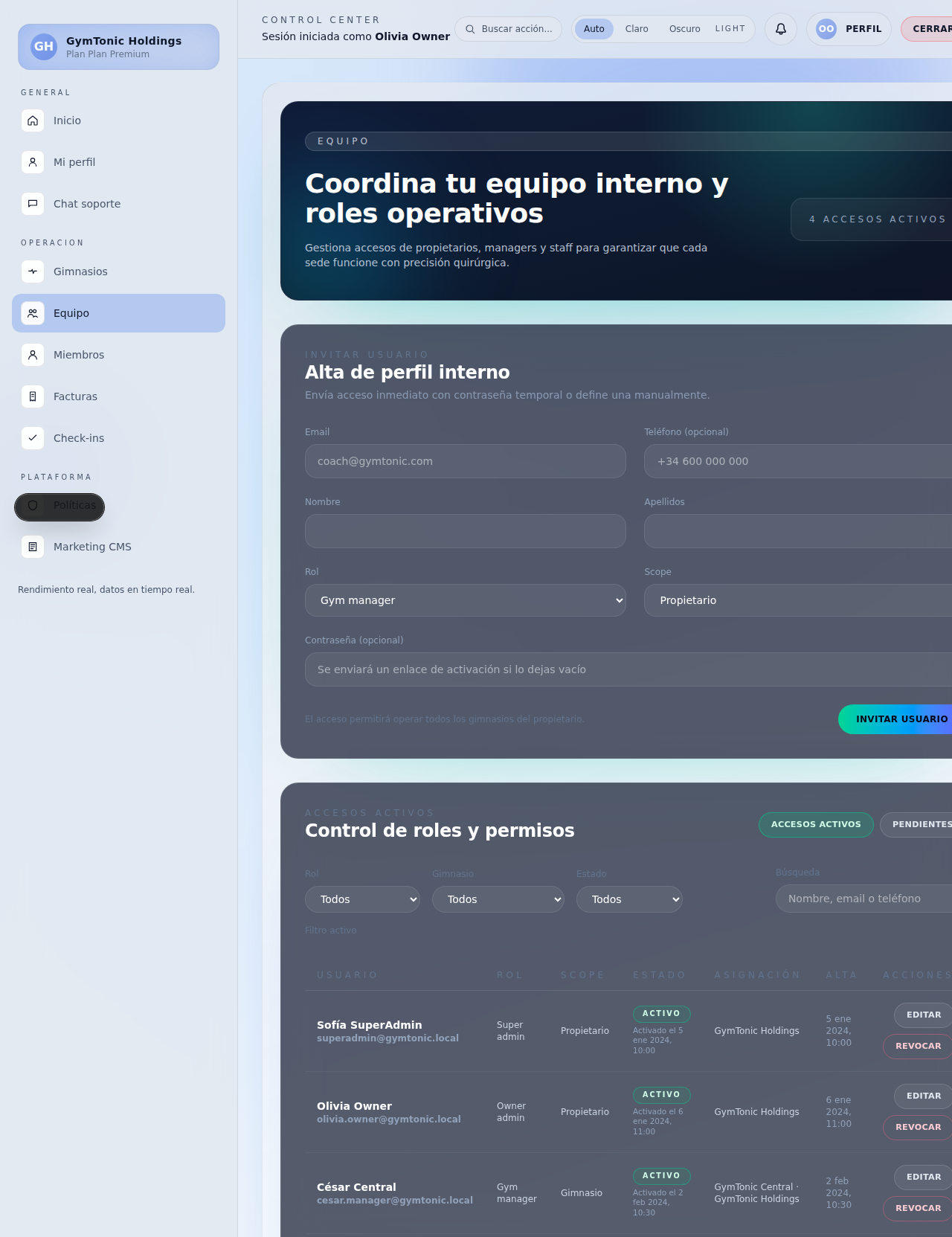
Task: Open the Estado filter dropdown
Action: pos(628,899)
